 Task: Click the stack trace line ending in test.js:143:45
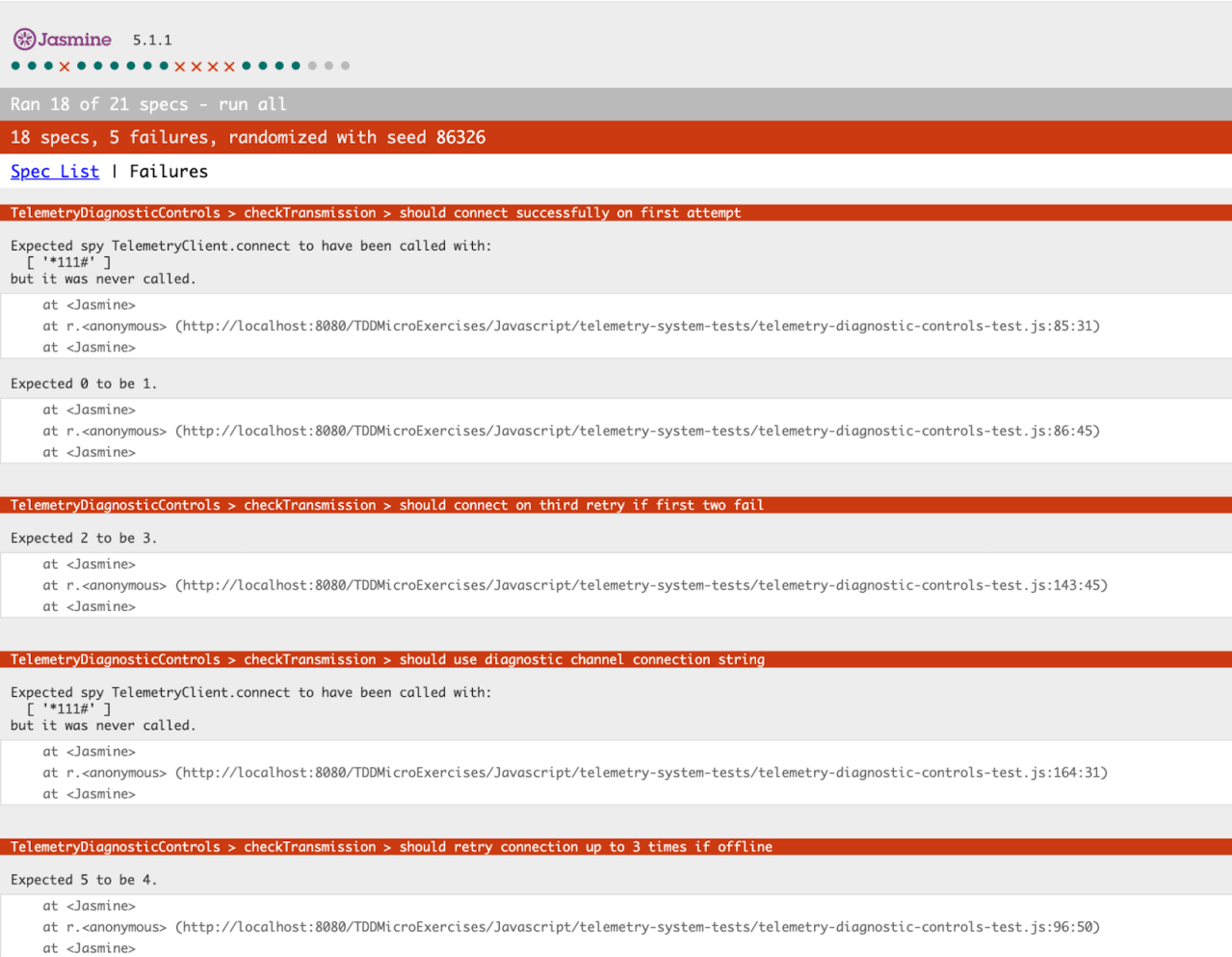click(x=575, y=585)
